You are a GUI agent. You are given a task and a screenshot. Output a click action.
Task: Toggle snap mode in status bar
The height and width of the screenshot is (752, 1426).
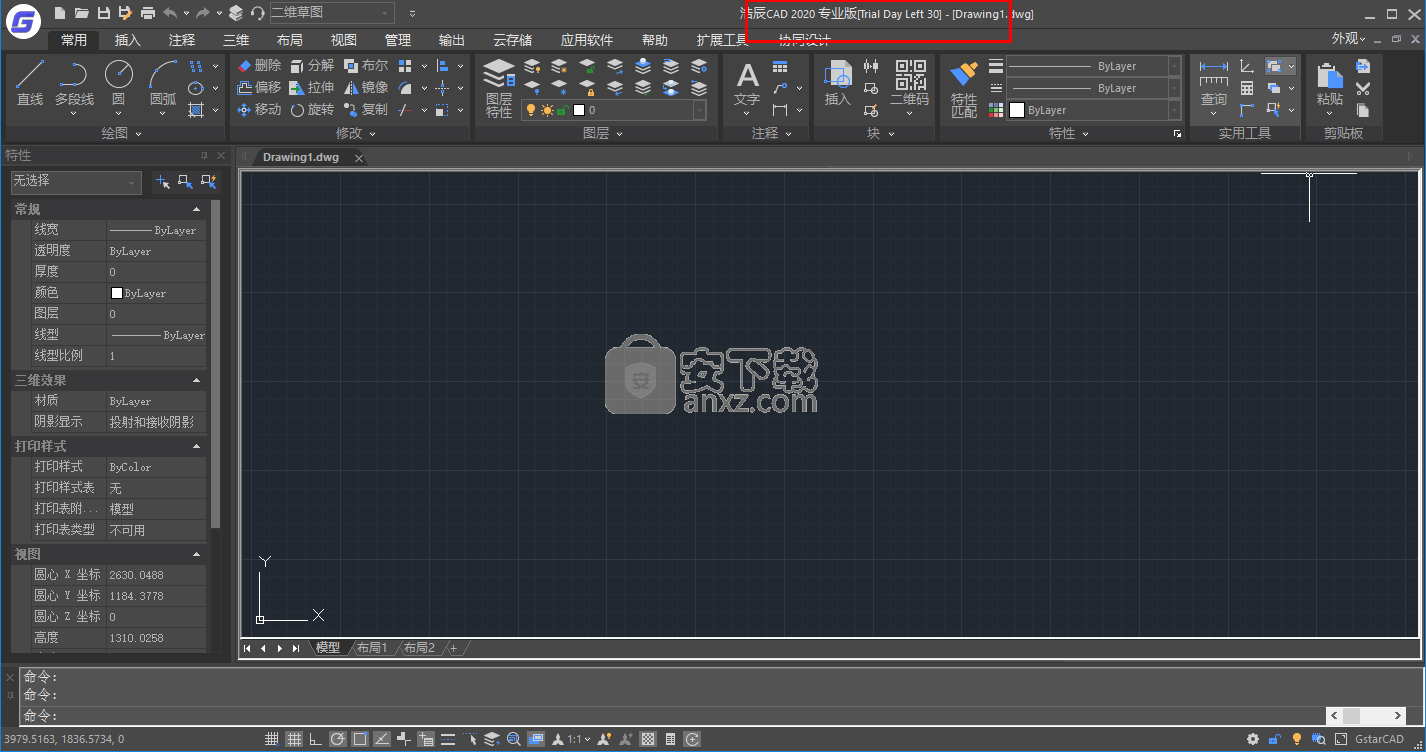point(272,739)
